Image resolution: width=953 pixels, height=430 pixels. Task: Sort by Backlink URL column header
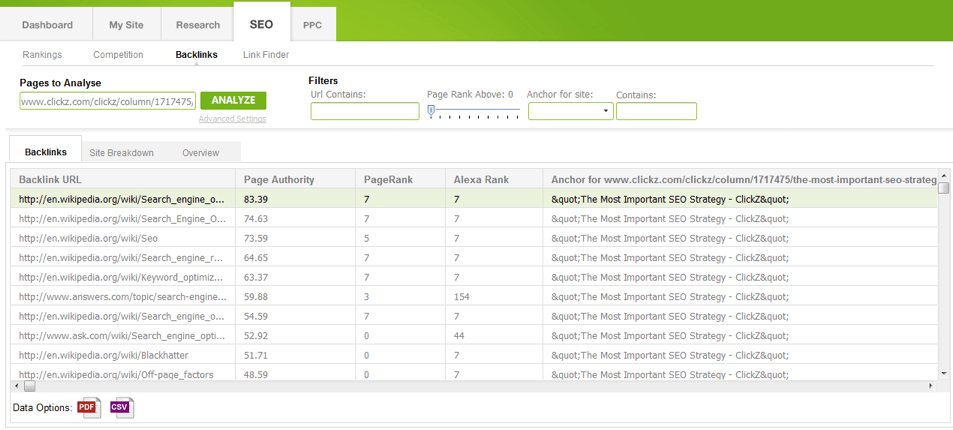tap(123, 179)
